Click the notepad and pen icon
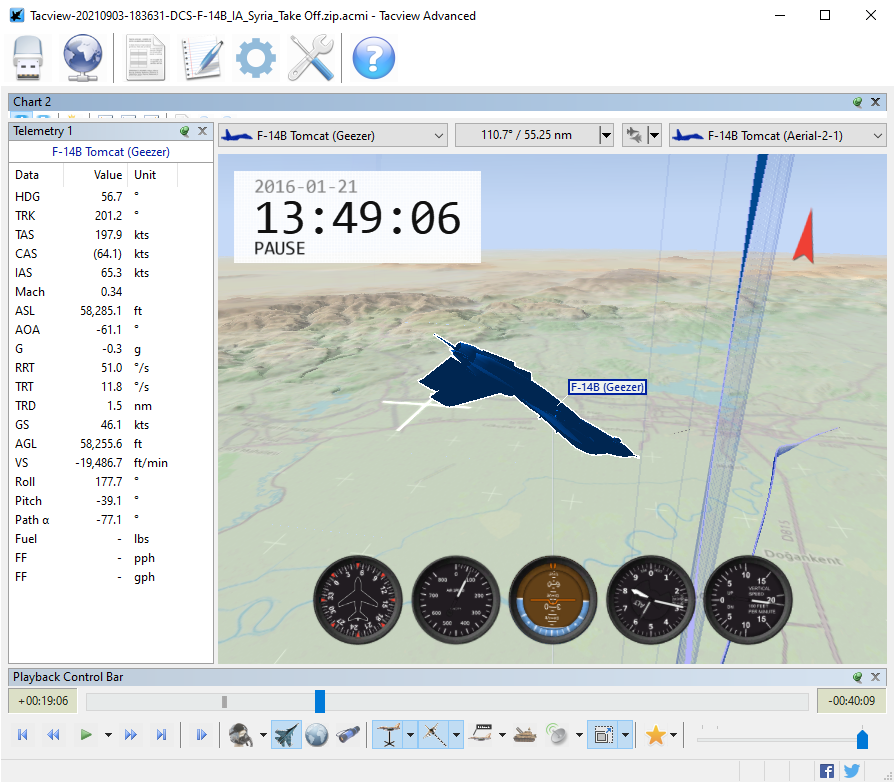The width and height of the screenshot is (895, 783). 201,58
